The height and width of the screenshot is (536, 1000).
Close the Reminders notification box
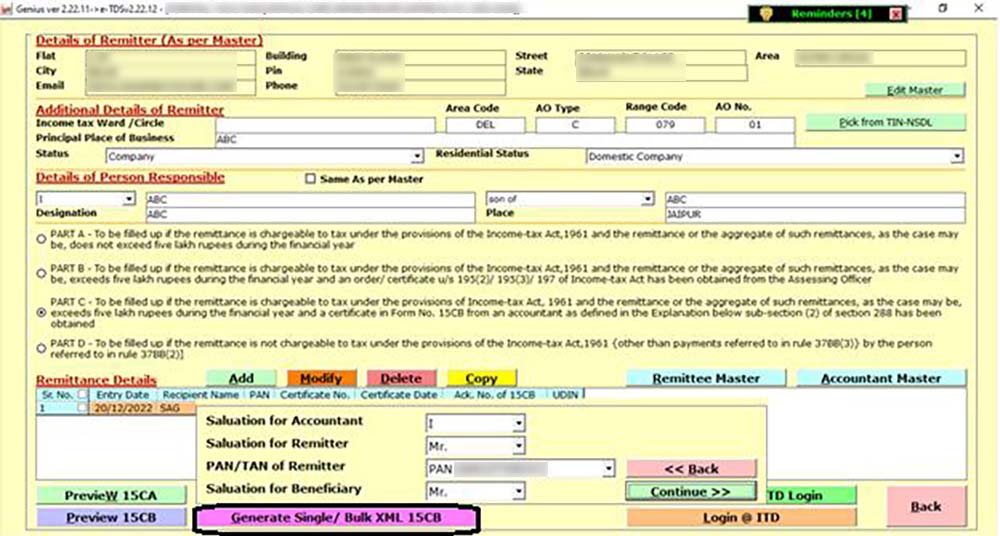pyautogui.click(x=895, y=14)
